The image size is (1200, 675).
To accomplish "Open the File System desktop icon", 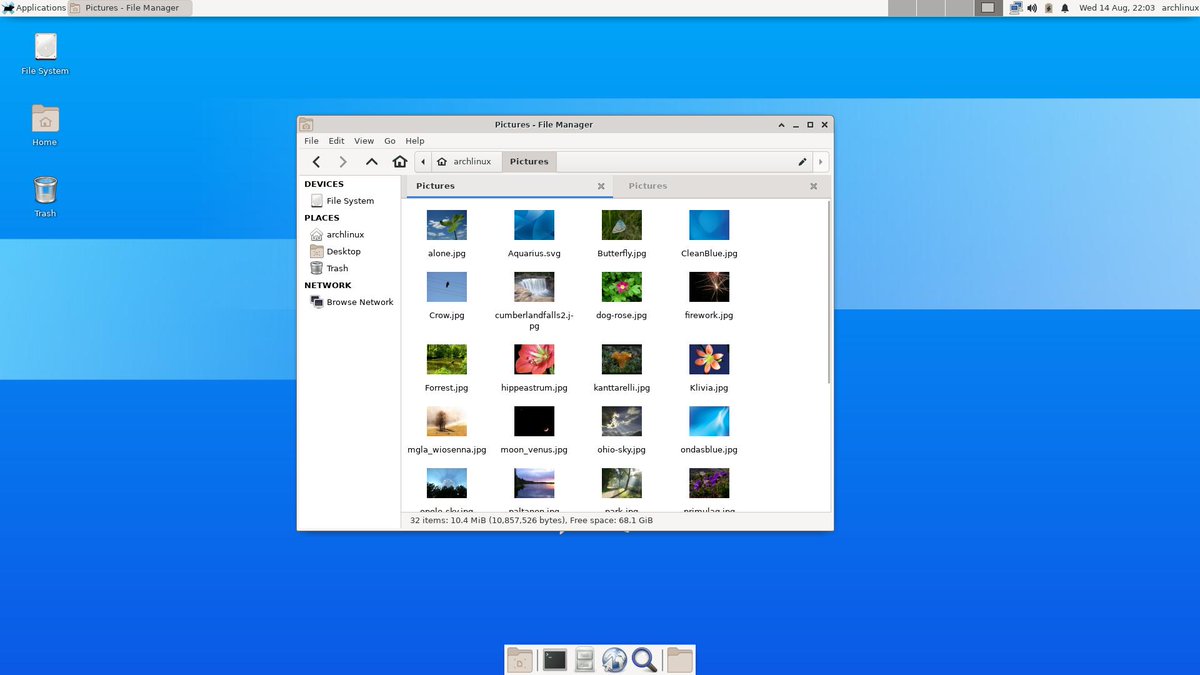I will tap(45, 55).
